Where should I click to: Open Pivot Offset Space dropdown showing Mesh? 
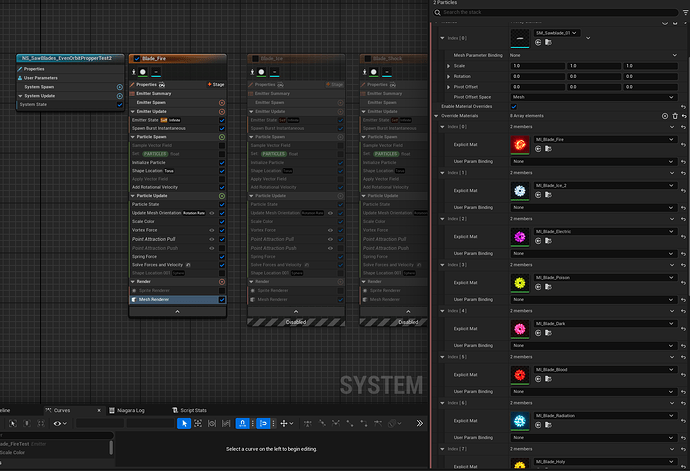[593, 97]
